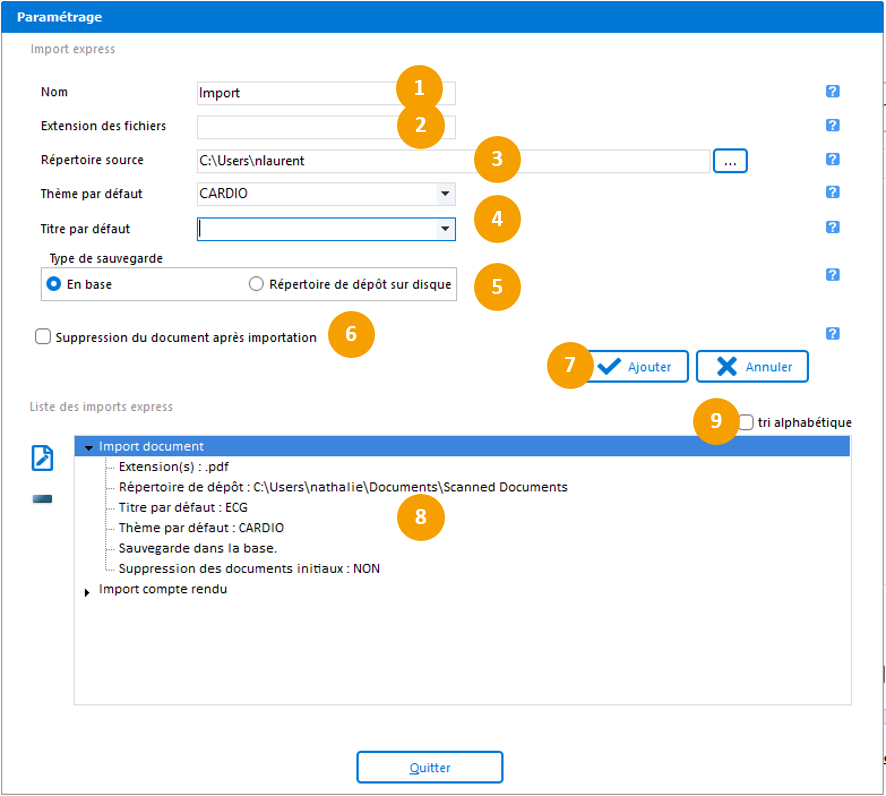
Task: Open help for Extension des fichiers
Action: (832, 126)
